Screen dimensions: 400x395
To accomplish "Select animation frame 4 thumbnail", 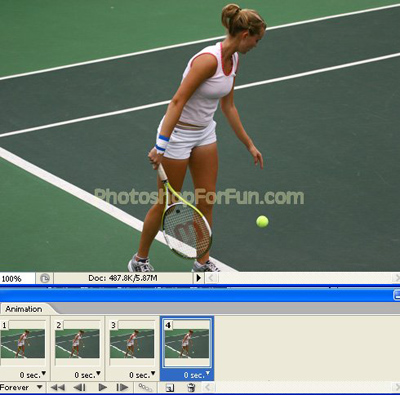I will 187,343.
